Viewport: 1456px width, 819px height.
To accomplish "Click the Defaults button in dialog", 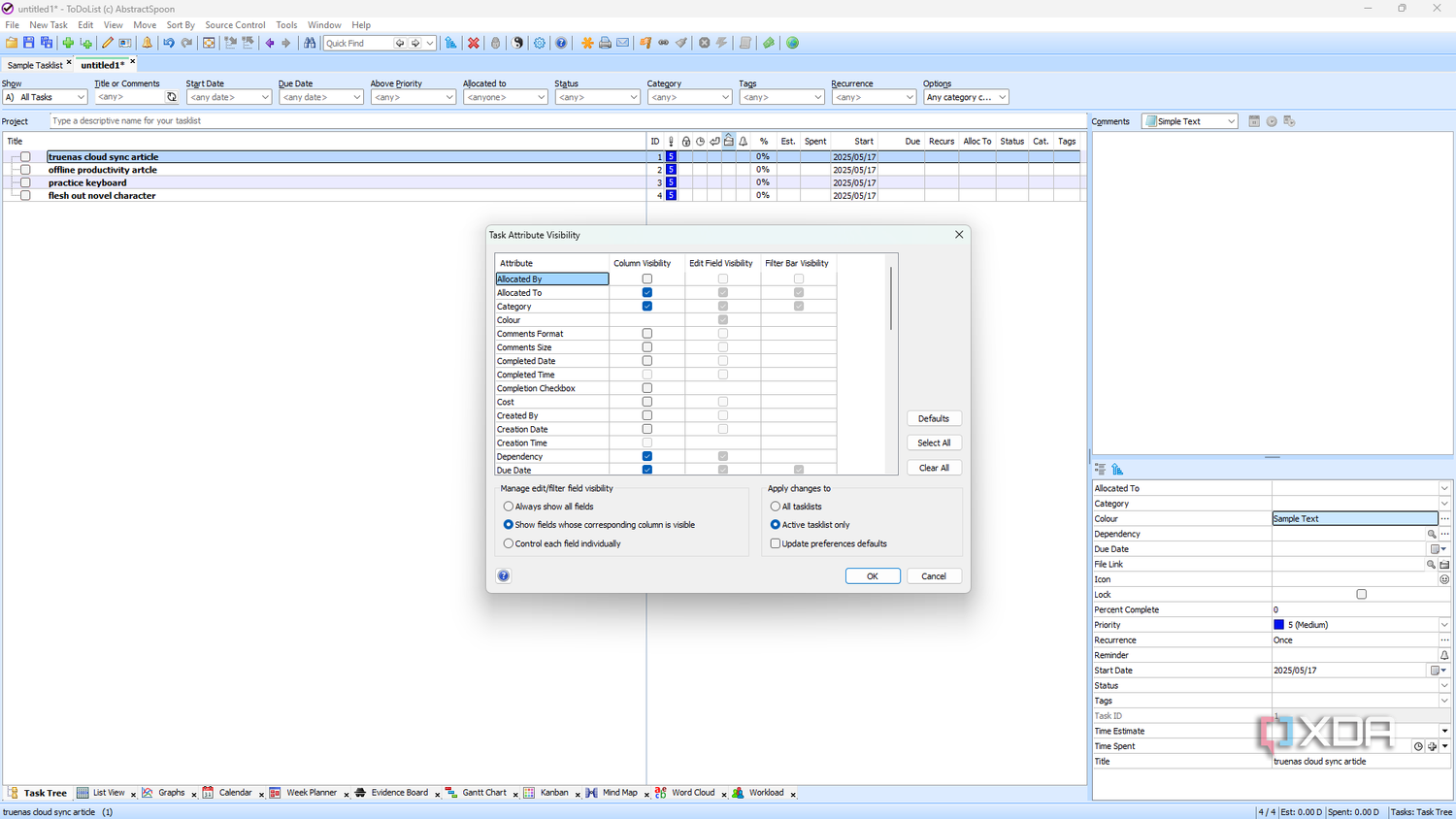I will coord(934,418).
